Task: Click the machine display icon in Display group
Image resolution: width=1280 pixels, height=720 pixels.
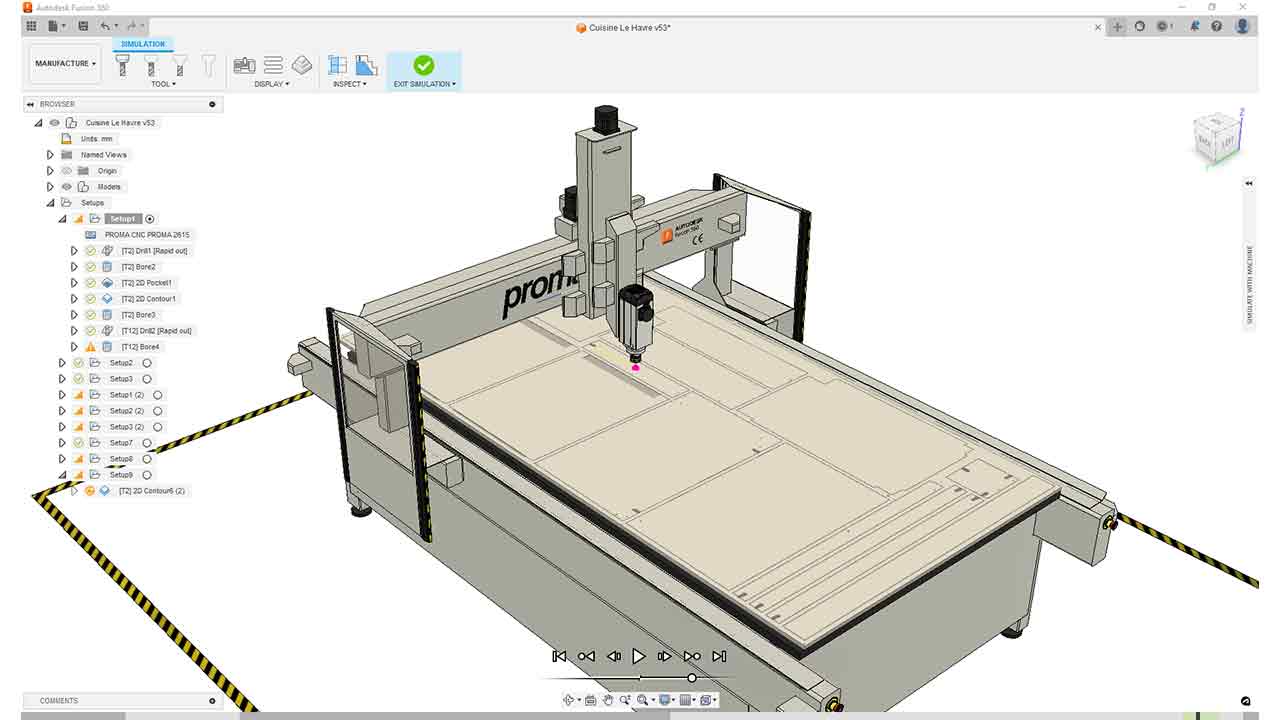Action: (x=244, y=66)
